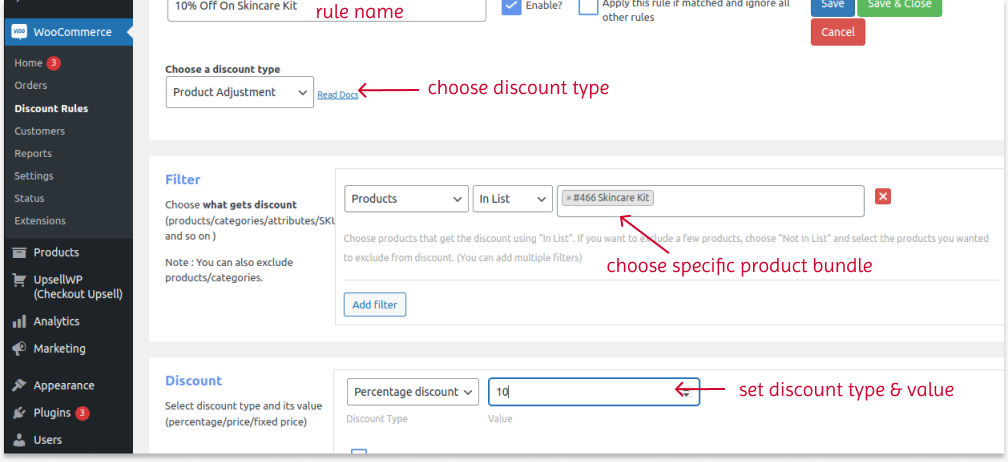This screenshot has height=462, width=1008.
Task: Open Home submenu item
Action: [x=28, y=63]
